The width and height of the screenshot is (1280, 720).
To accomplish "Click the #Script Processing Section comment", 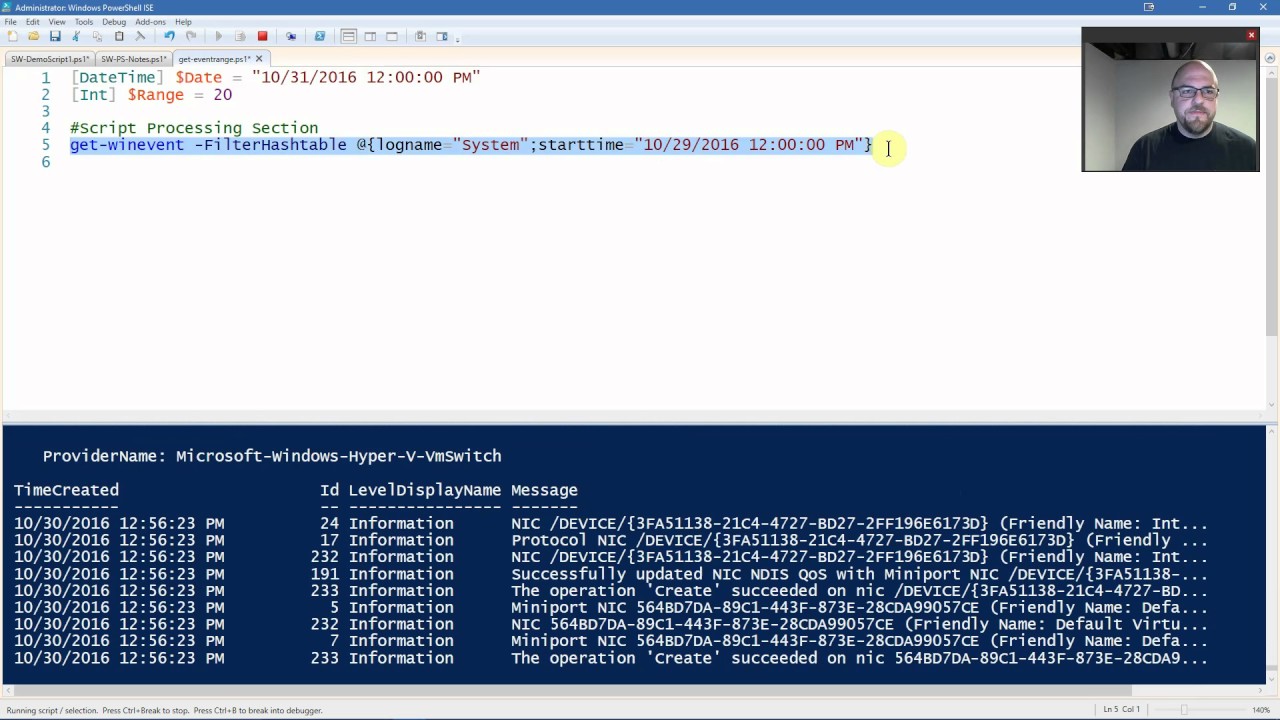I will [194, 128].
